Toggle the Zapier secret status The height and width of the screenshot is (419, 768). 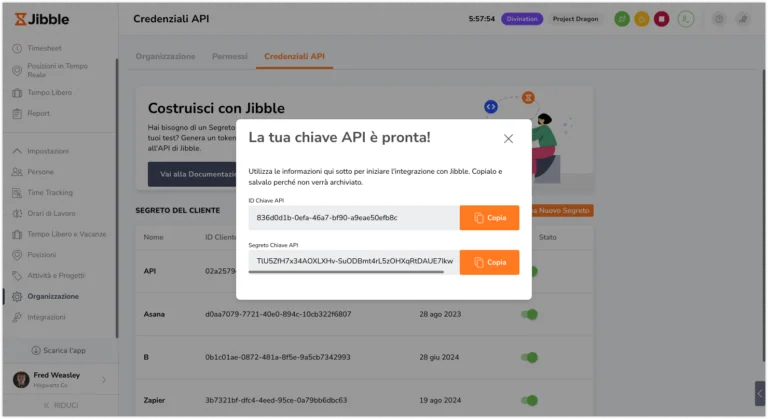click(x=529, y=400)
